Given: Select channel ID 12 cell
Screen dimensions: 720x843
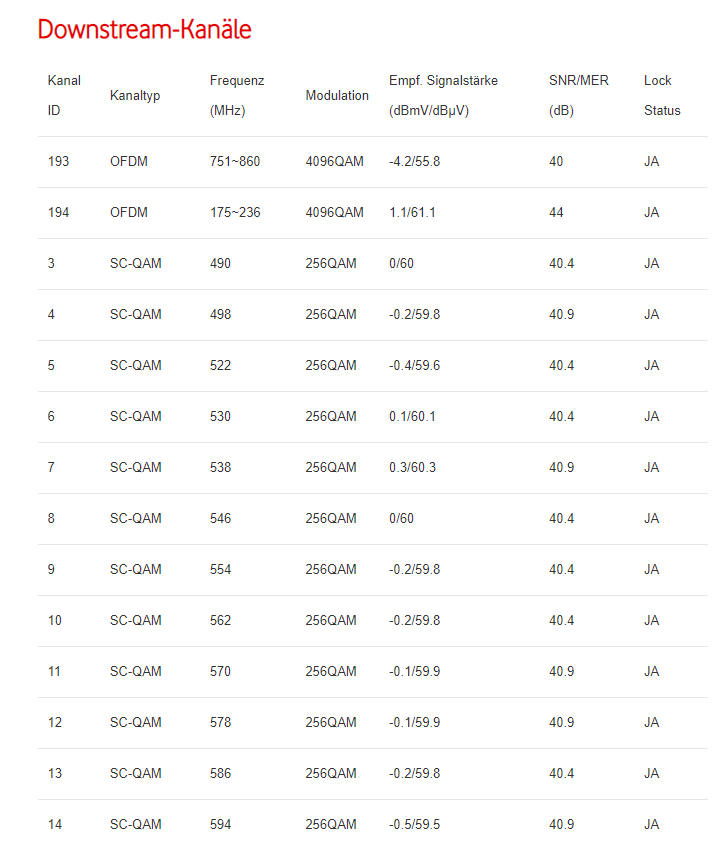Looking at the screenshot, I should 55,722.
